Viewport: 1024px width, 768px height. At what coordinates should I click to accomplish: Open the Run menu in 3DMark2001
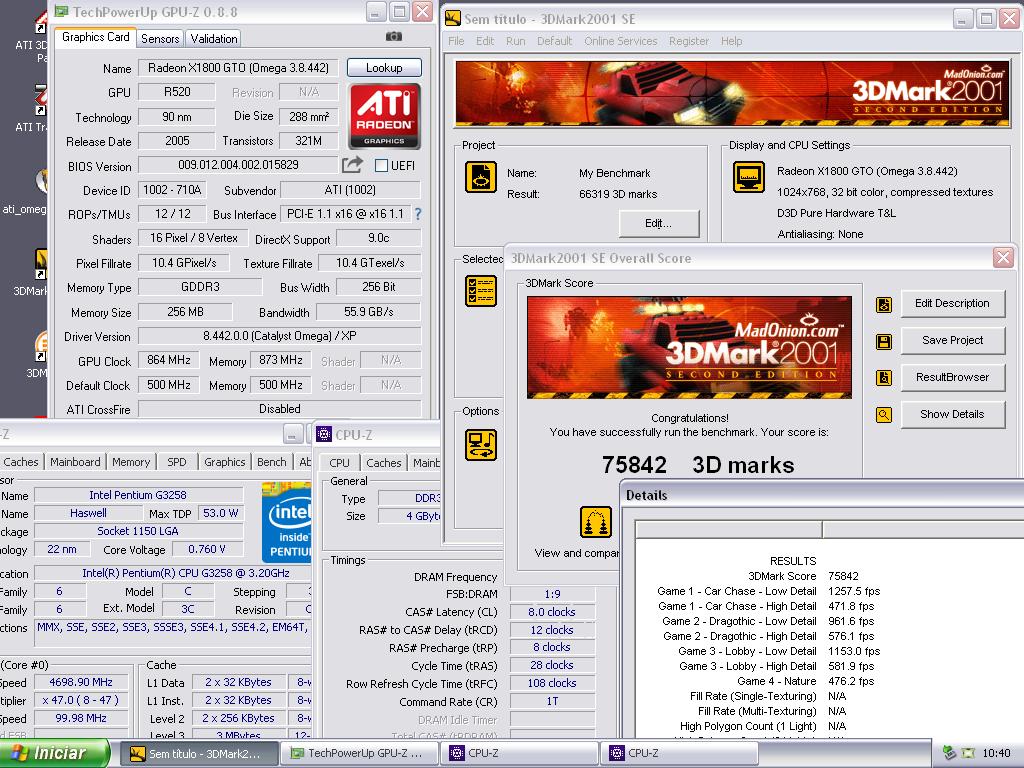click(515, 41)
